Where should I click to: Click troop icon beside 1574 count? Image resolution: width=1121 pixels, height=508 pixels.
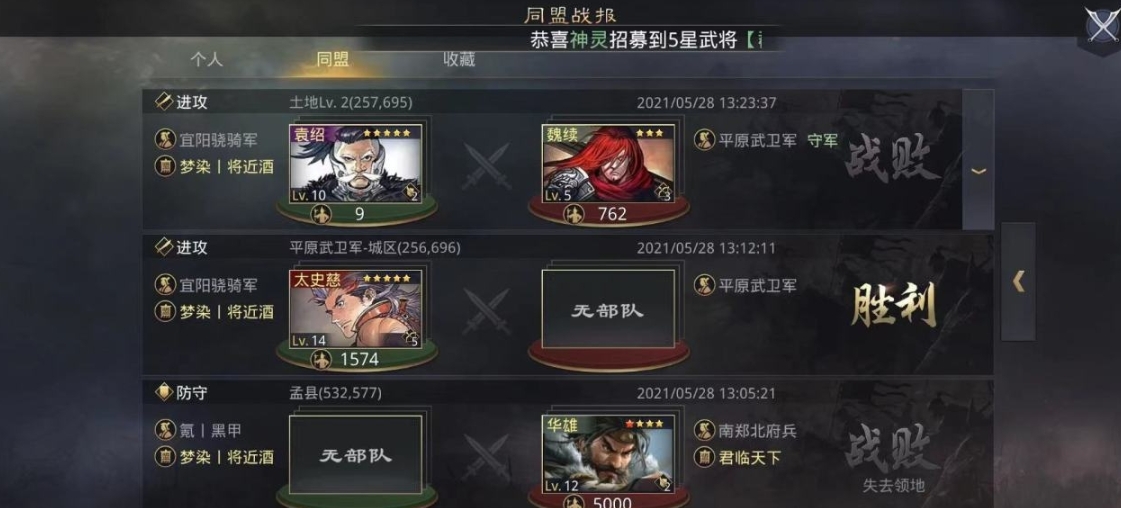[x=322, y=359]
